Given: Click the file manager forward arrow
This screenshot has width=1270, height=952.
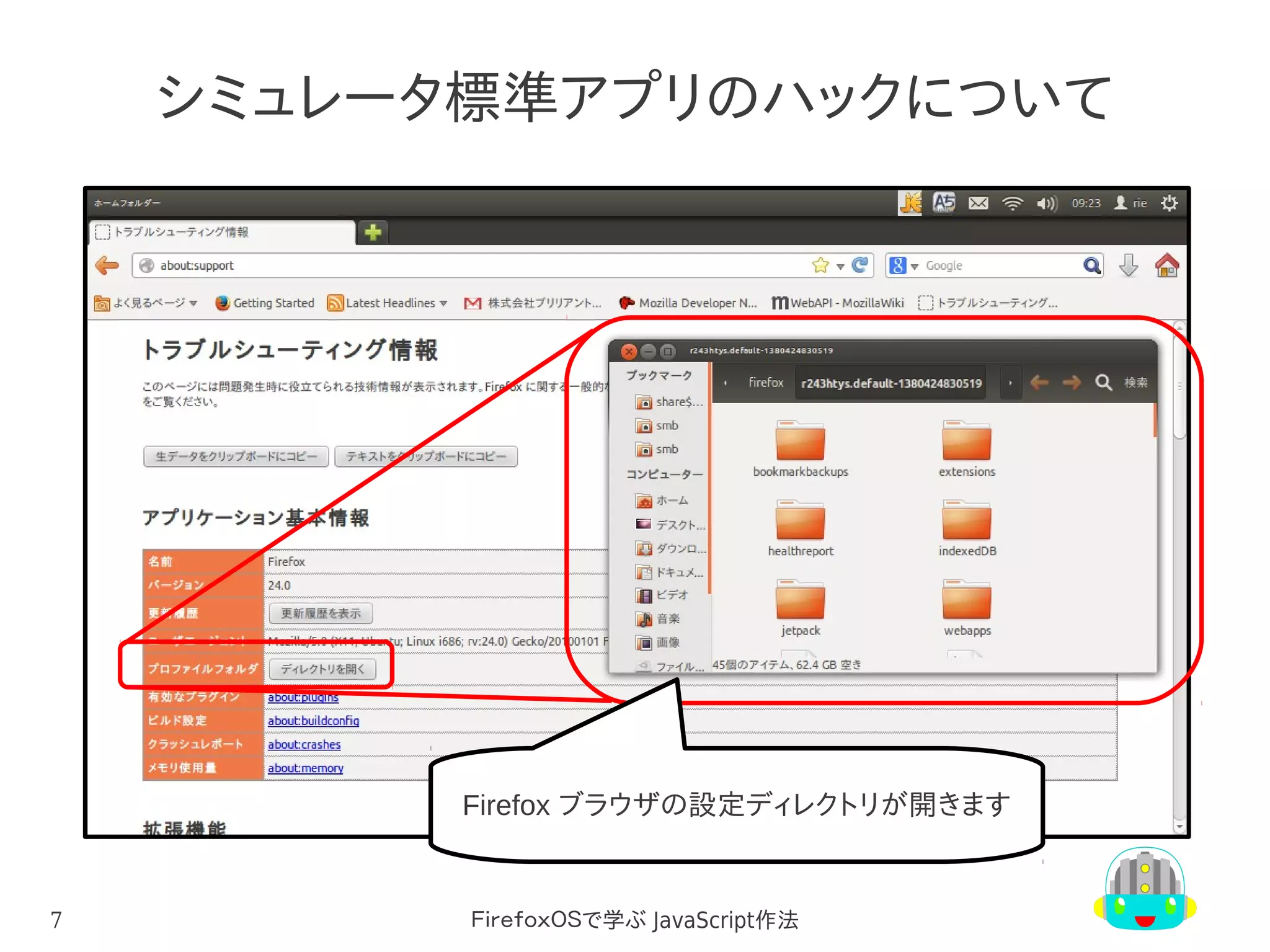Looking at the screenshot, I should 1071,383.
